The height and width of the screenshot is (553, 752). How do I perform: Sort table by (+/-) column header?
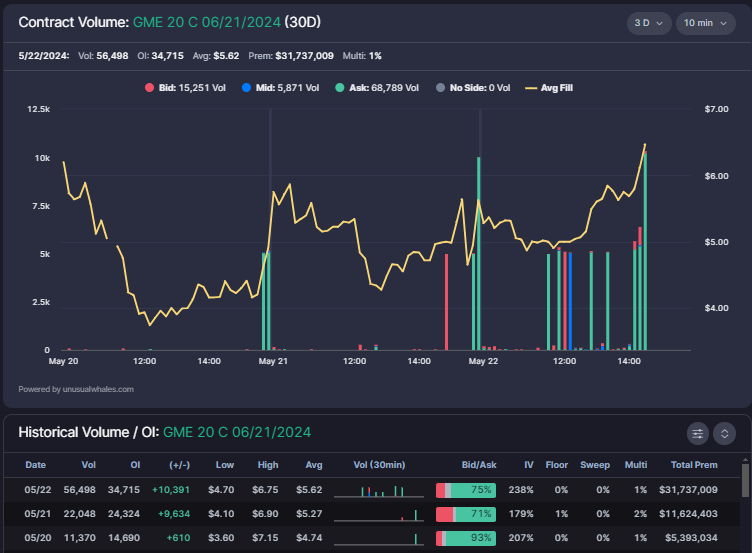pyautogui.click(x=179, y=465)
